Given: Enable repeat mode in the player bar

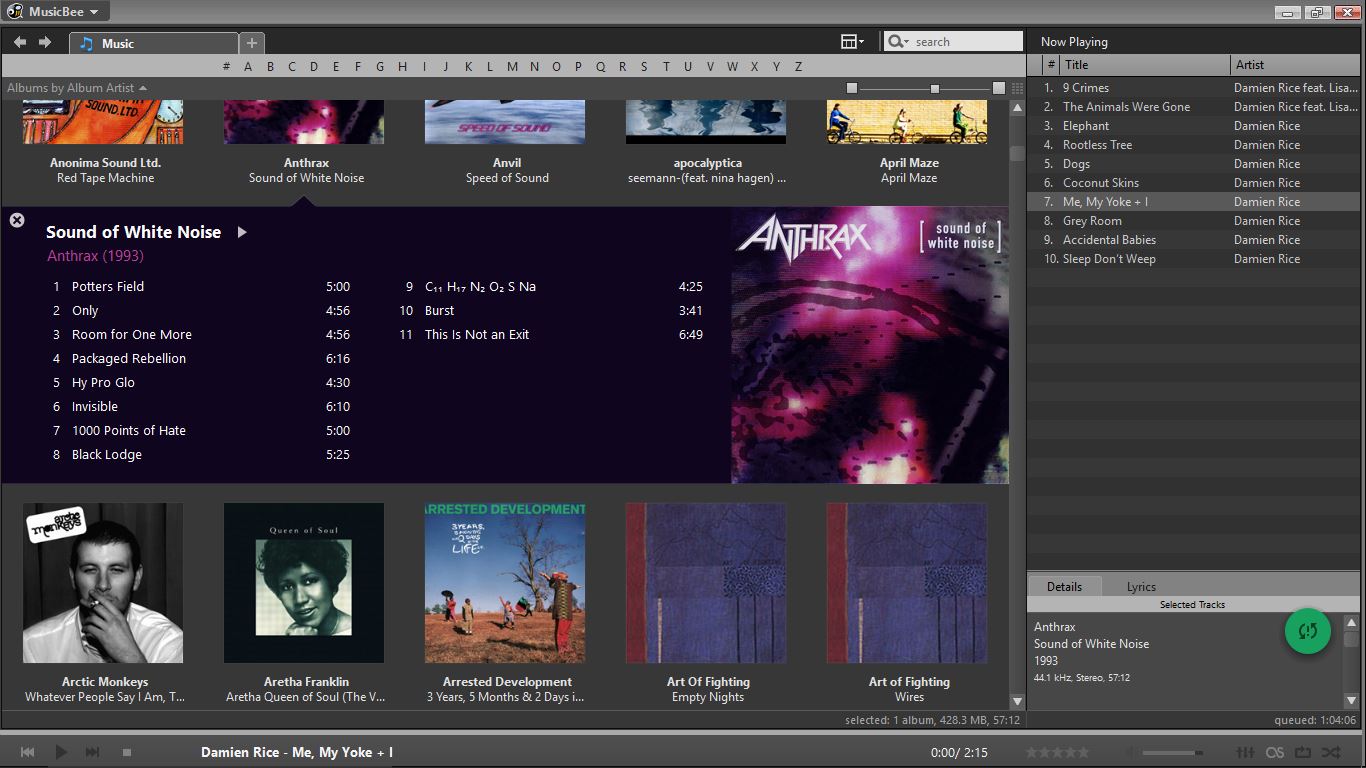Looking at the screenshot, I should click(1304, 752).
